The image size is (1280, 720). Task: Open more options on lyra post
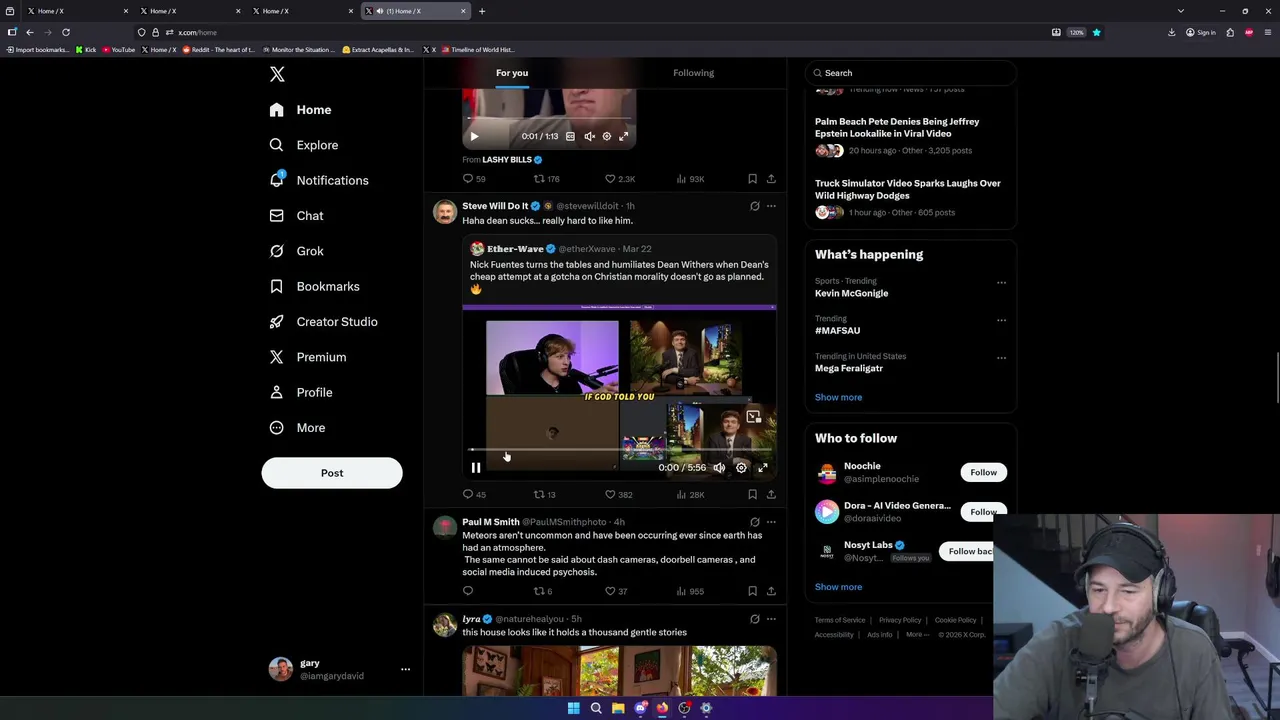(x=771, y=619)
